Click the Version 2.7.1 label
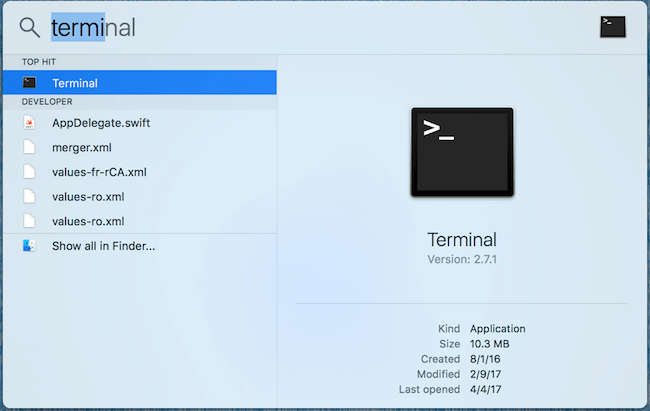 coord(461,260)
